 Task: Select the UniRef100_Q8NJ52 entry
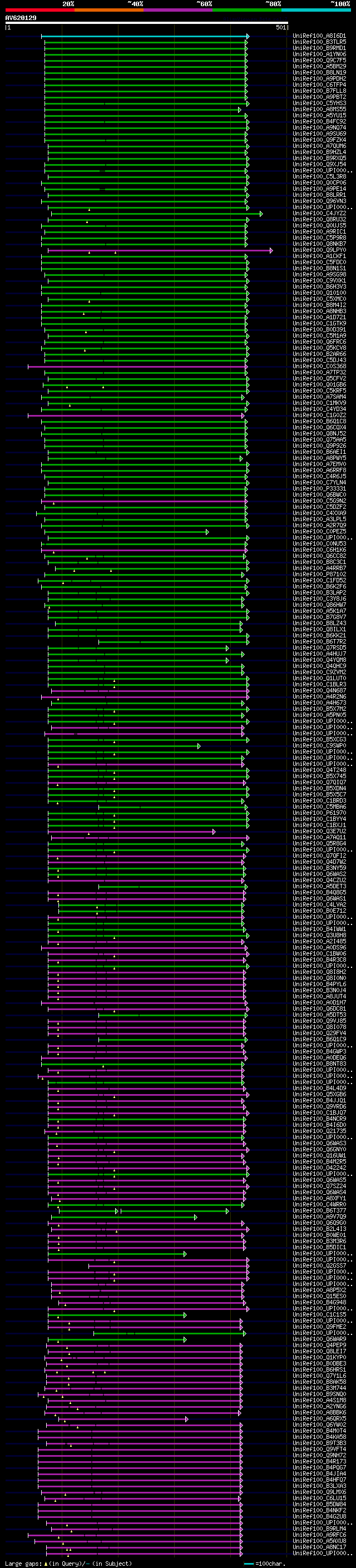point(319,433)
